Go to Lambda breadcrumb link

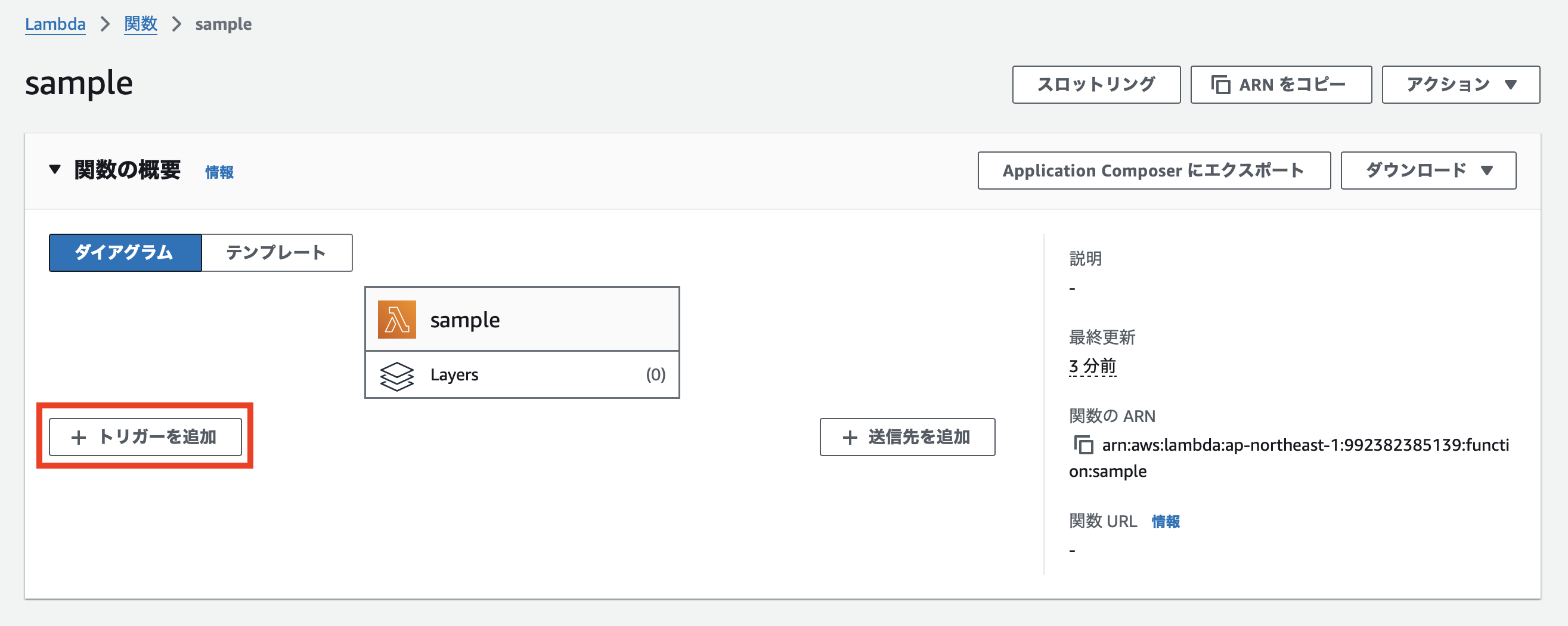(55, 24)
